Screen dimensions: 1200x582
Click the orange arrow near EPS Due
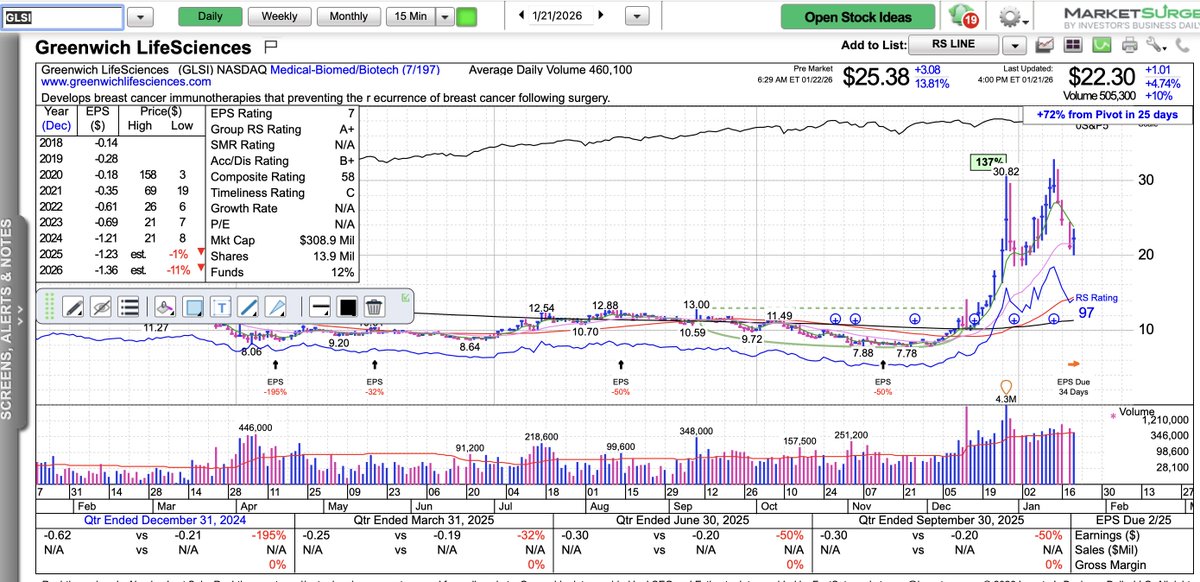tap(1074, 364)
